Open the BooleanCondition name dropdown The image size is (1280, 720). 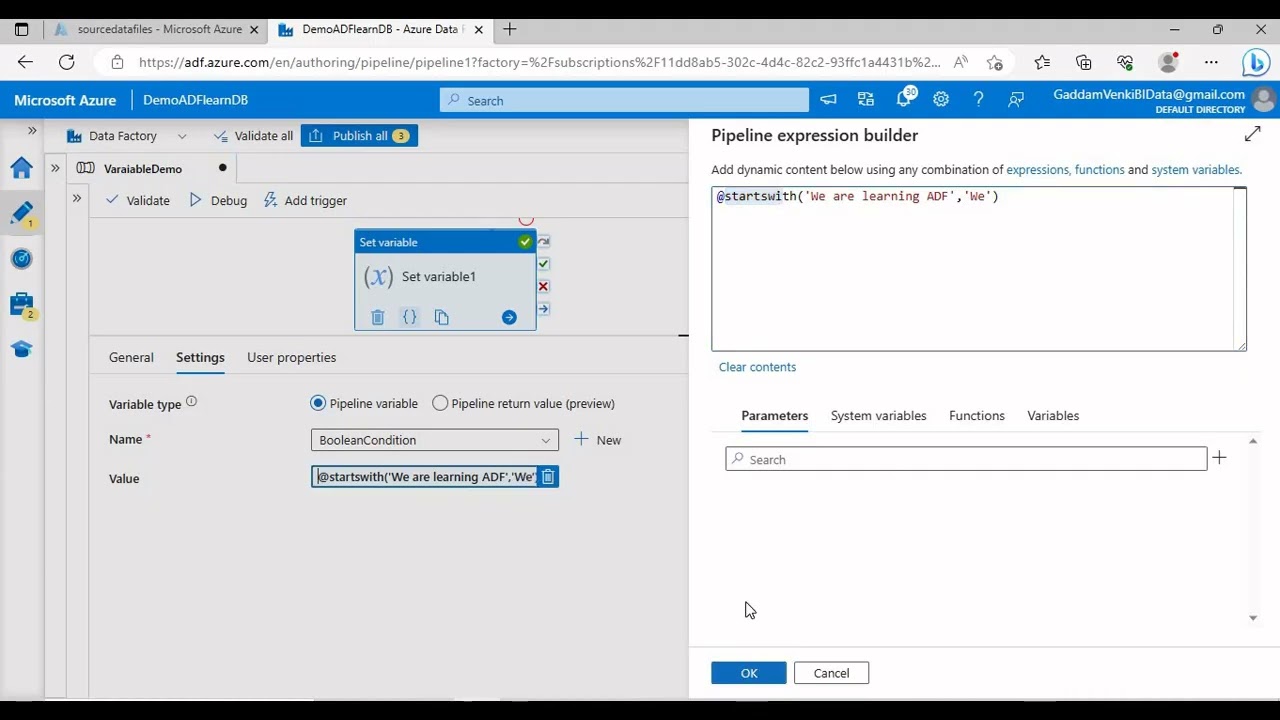435,440
